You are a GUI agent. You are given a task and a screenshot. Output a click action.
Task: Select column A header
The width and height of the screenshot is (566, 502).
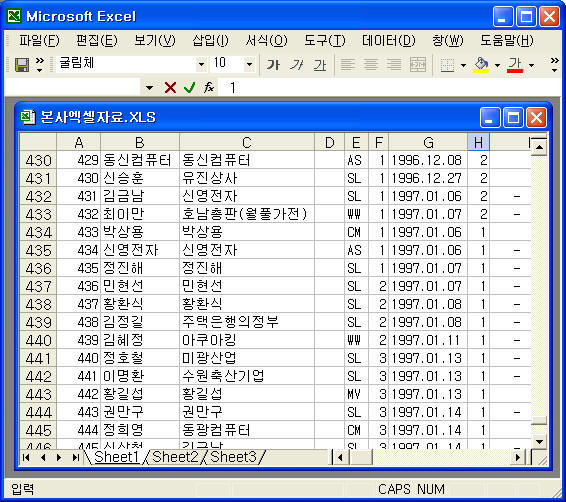pos(78,143)
